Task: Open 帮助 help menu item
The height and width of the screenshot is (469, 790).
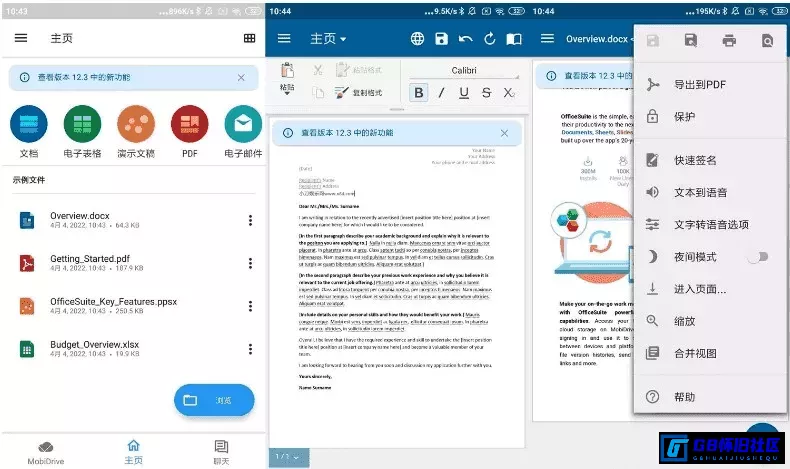Action: pos(710,397)
